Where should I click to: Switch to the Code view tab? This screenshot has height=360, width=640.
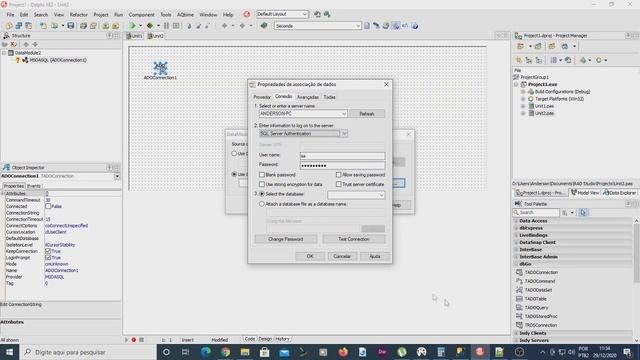249,339
